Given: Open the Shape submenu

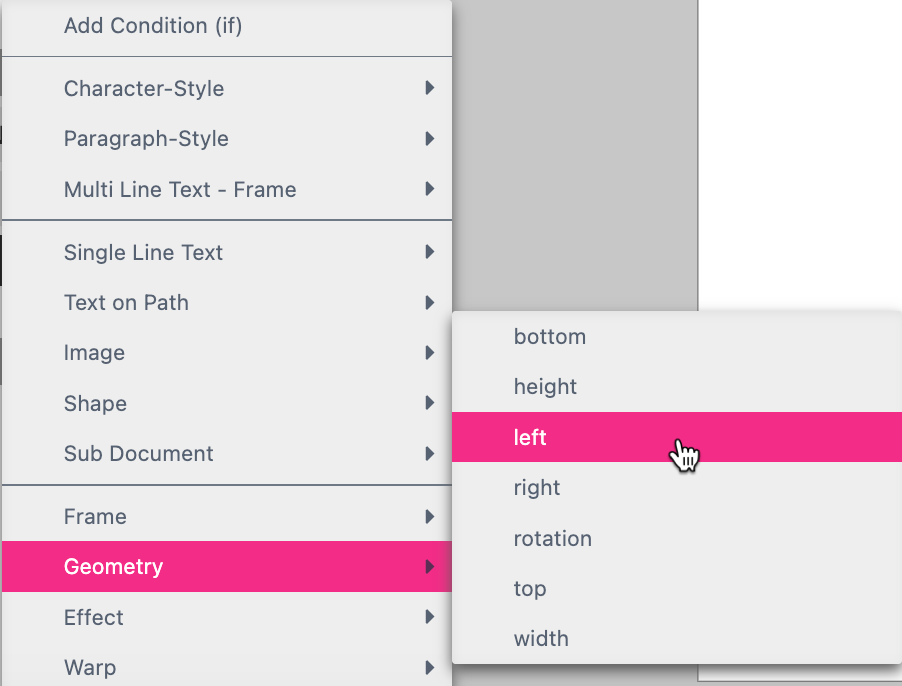Looking at the screenshot, I should pos(227,403).
